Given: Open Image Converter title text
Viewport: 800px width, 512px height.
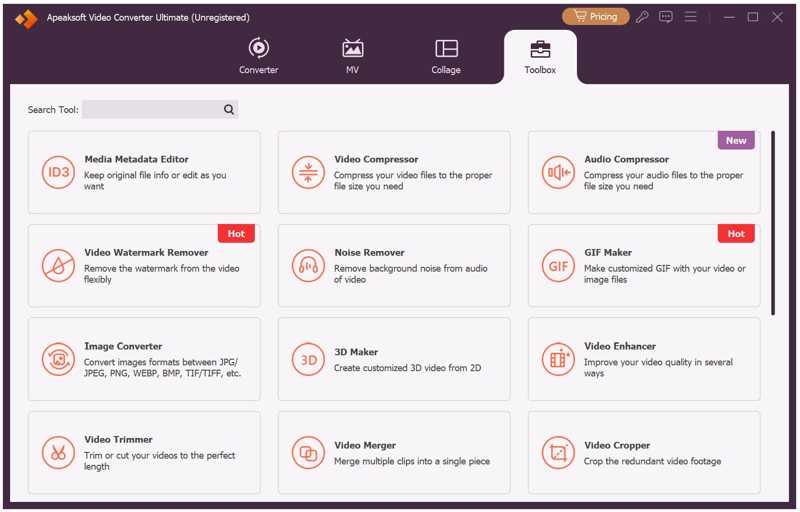Looking at the screenshot, I should 123,346.
